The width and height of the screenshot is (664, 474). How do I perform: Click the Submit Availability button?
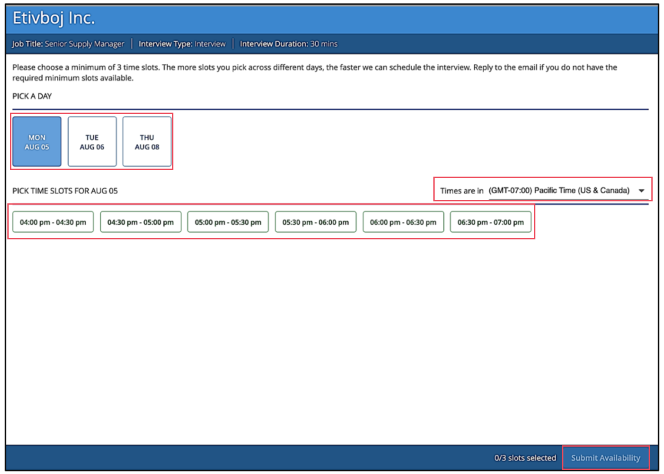point(606,457)
